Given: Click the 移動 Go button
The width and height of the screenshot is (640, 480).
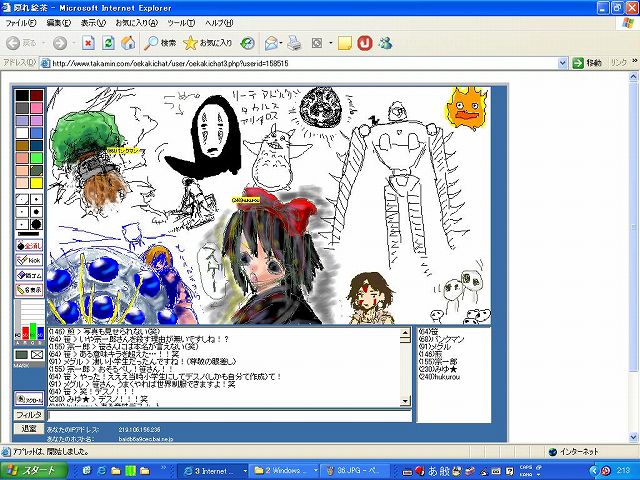Looking at the screenshot, I should coord(587,63).
